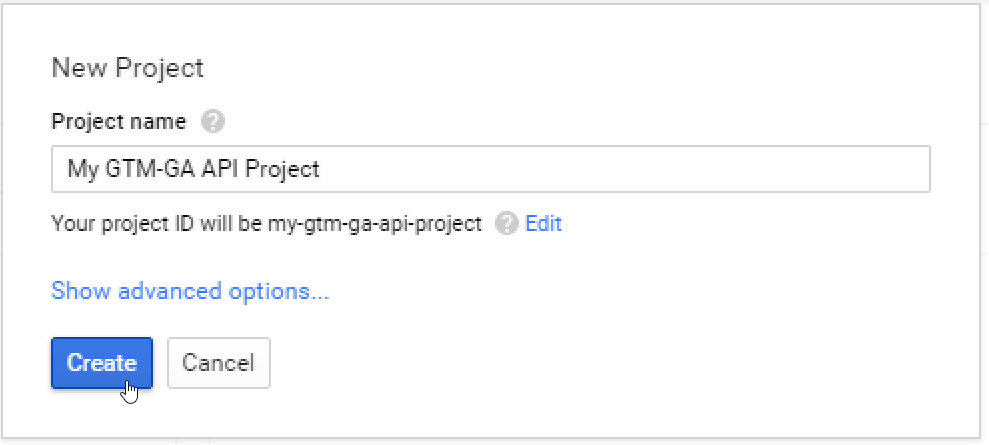Open the Show advanced options link
Image resolution: width=989 pixels, height=445 pixels.
coord(190,292)
